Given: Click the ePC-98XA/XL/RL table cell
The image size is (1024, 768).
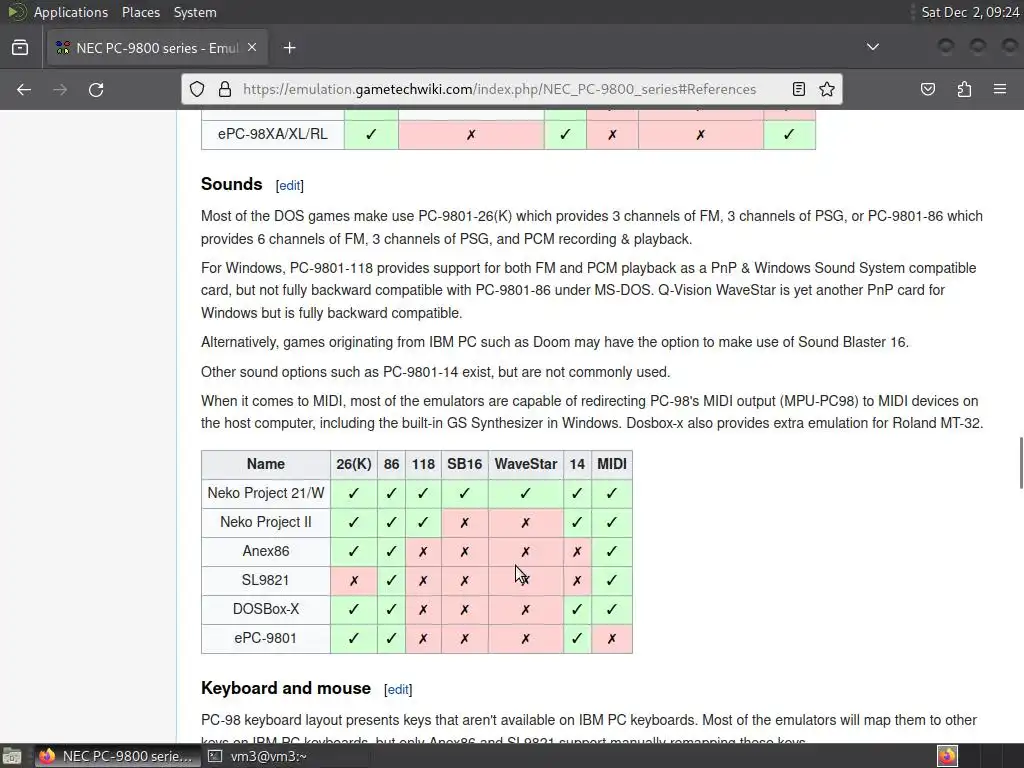Looking at the screenshot, I should (x=272, y=135).
